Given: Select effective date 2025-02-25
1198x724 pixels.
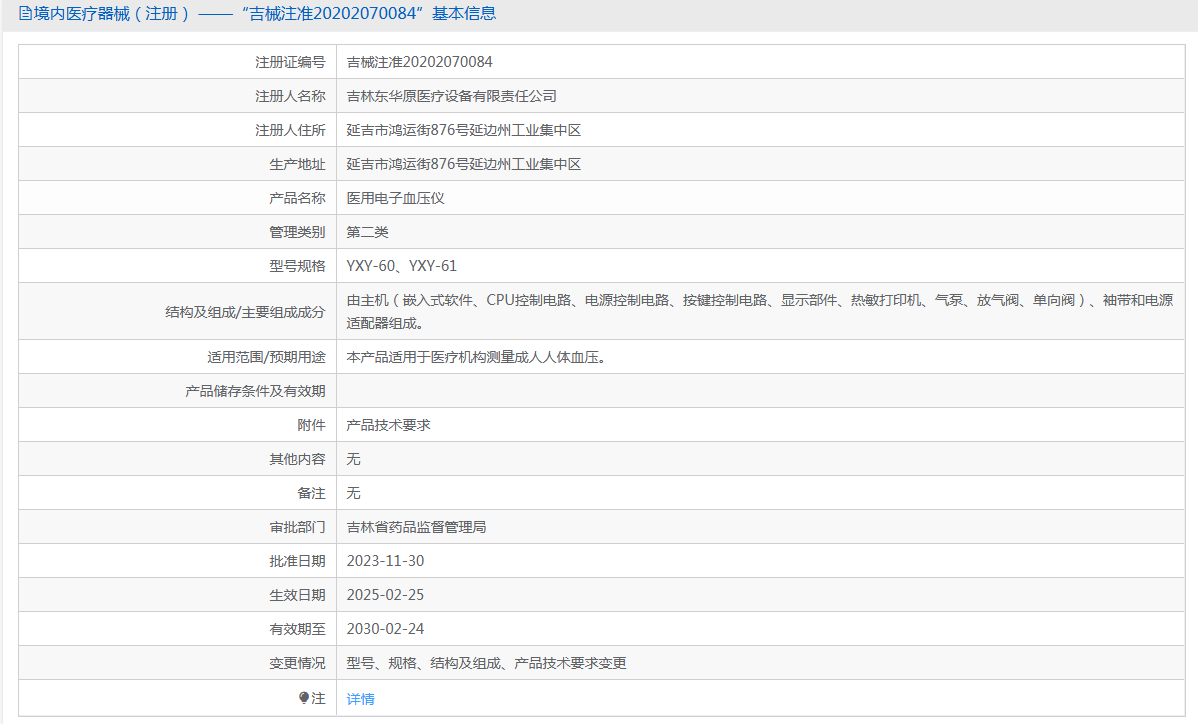Looking at the screenshot, I should tap(385, 595).
